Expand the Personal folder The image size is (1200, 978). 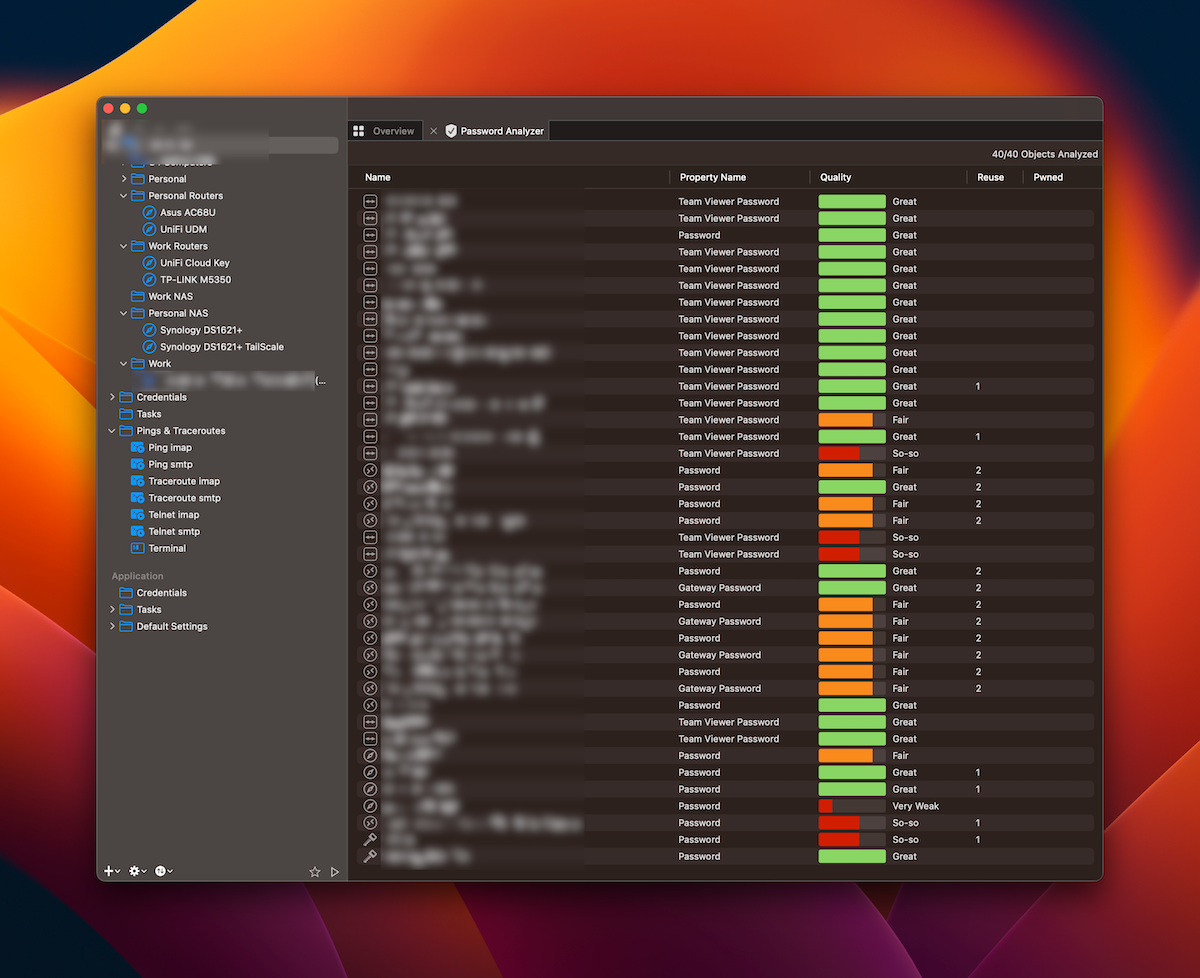pyautogui.click(x=124, y=179)
